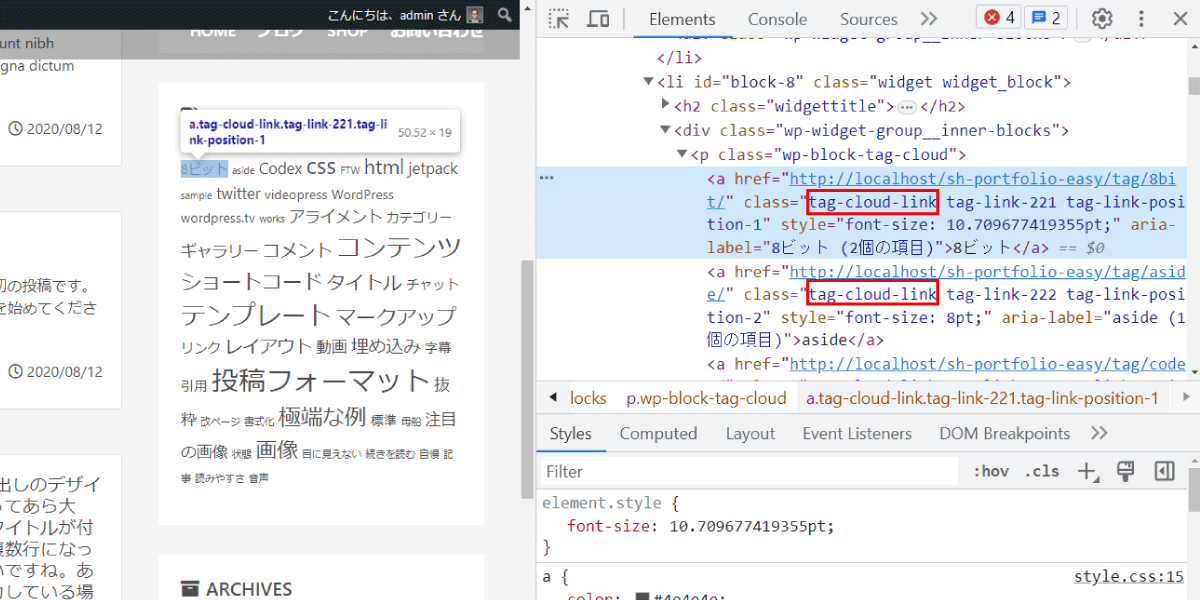
Task: Collapse the div wp-widget-group__inner-blocks node
Action: click(x=666, y=130)
